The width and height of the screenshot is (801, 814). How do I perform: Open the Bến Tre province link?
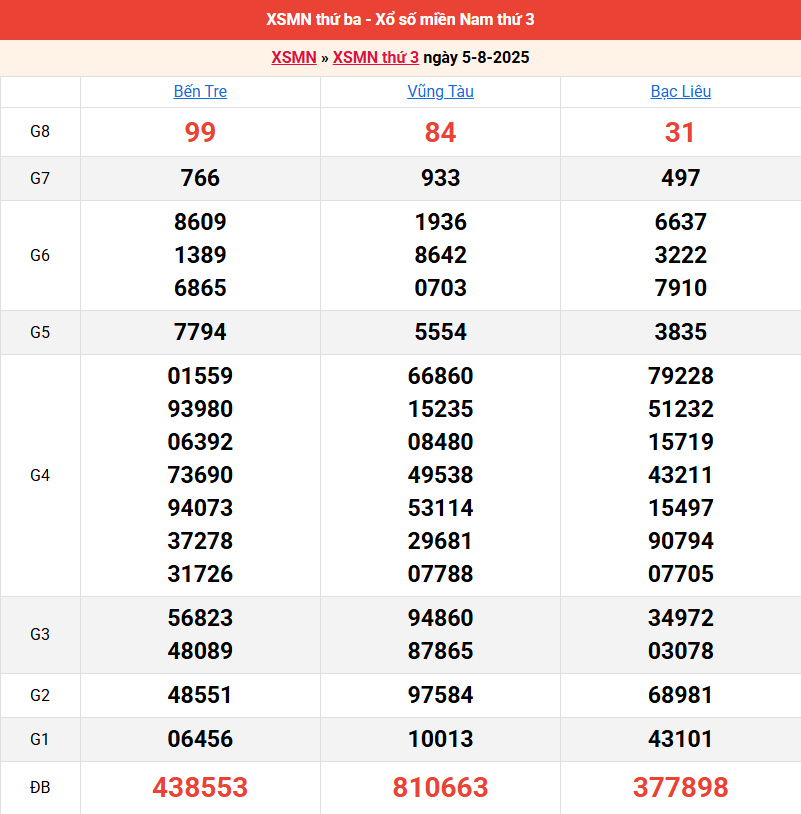click(200, 91)
